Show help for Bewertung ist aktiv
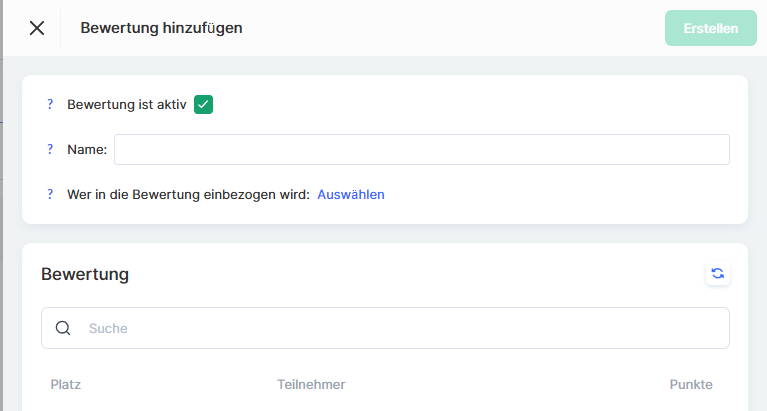This screenshot has width=767, height=411. 50,104
